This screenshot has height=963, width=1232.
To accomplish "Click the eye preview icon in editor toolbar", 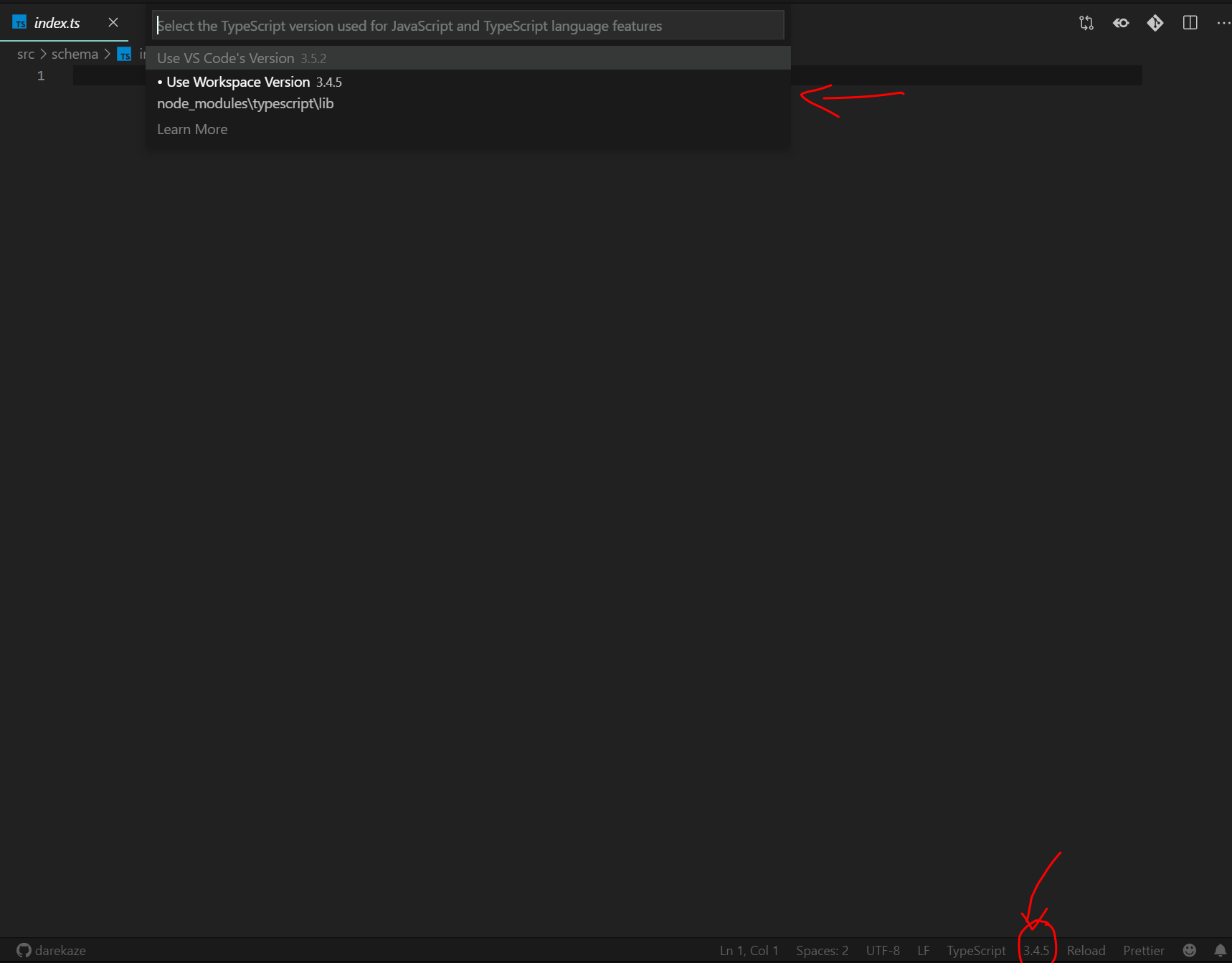I will [x=1121, y=23].
